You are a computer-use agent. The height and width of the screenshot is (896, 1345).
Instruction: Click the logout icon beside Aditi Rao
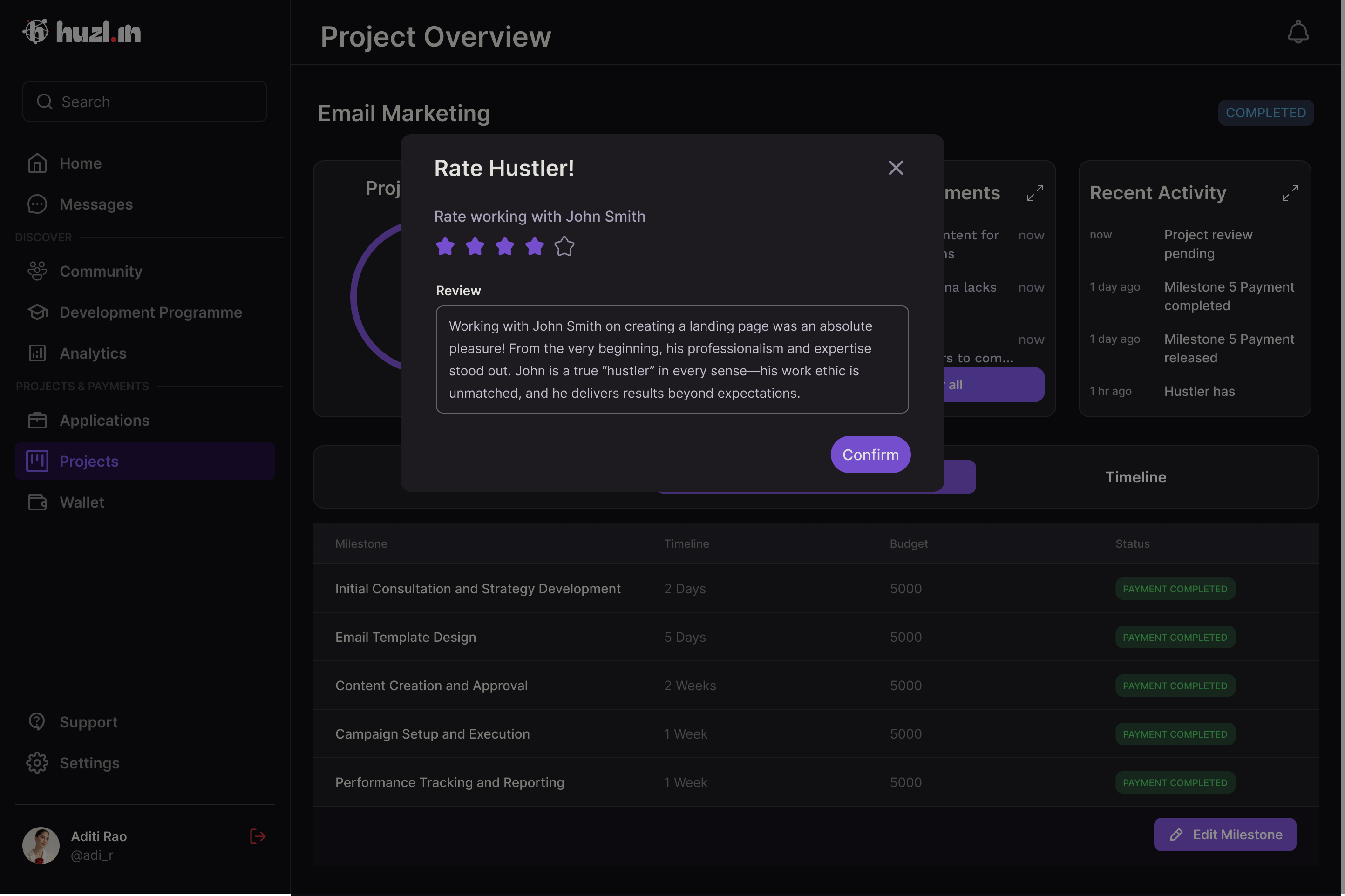(x=258, y=836)
